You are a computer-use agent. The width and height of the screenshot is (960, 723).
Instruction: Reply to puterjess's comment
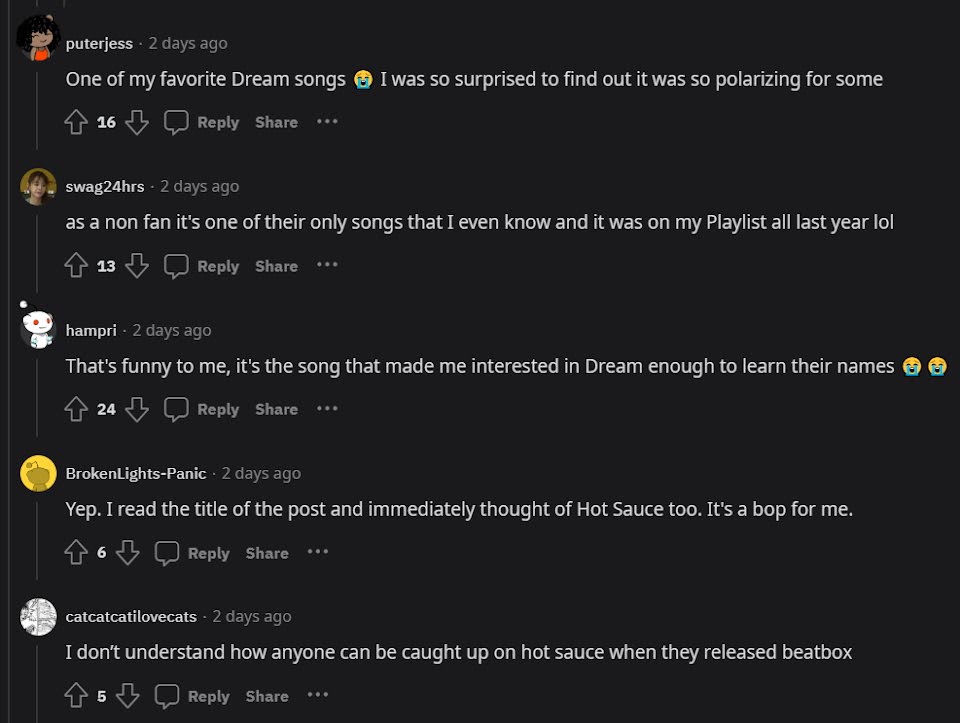click(x=202, y=122)
